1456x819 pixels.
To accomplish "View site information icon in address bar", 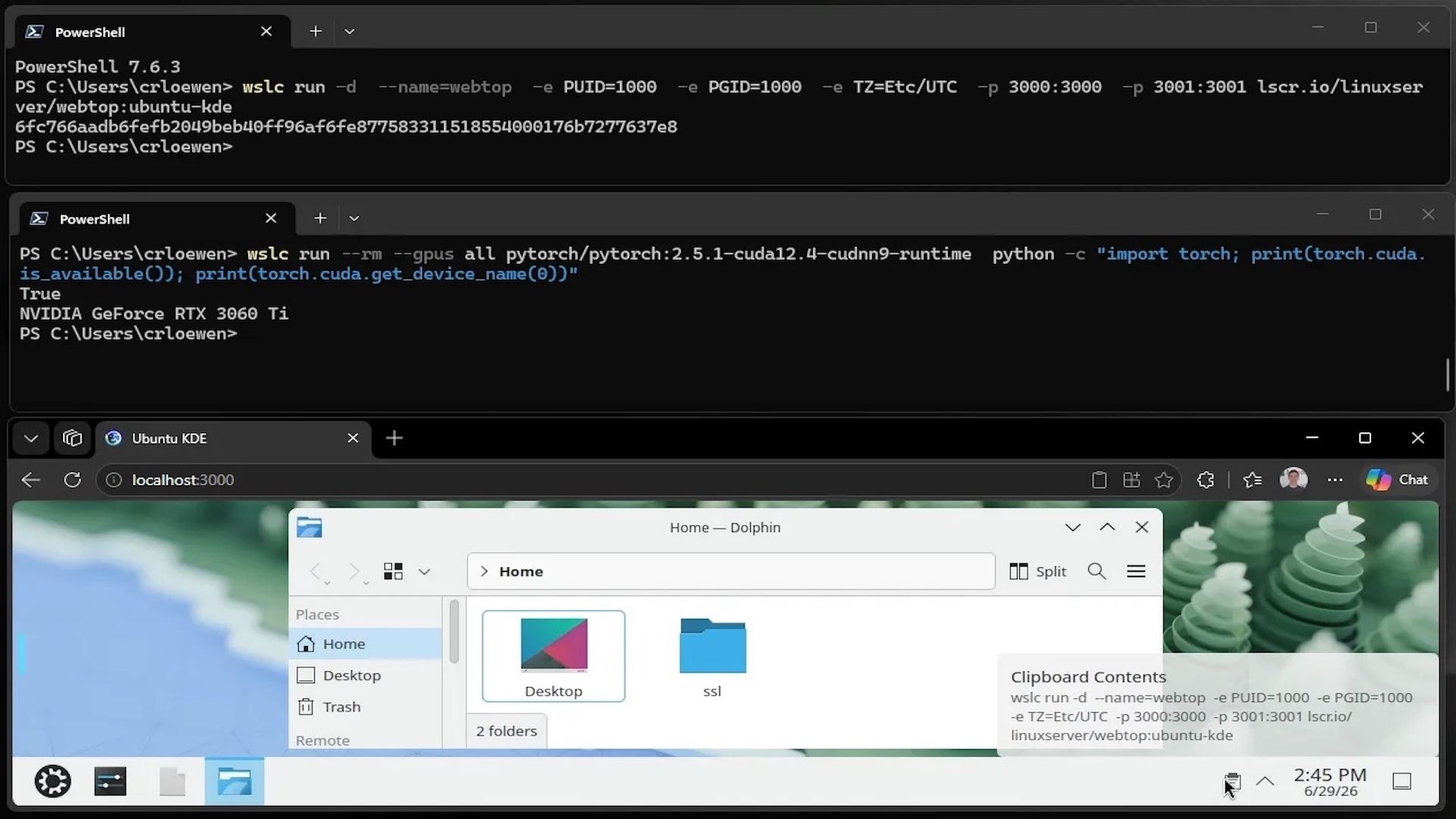I will [114, 480].
